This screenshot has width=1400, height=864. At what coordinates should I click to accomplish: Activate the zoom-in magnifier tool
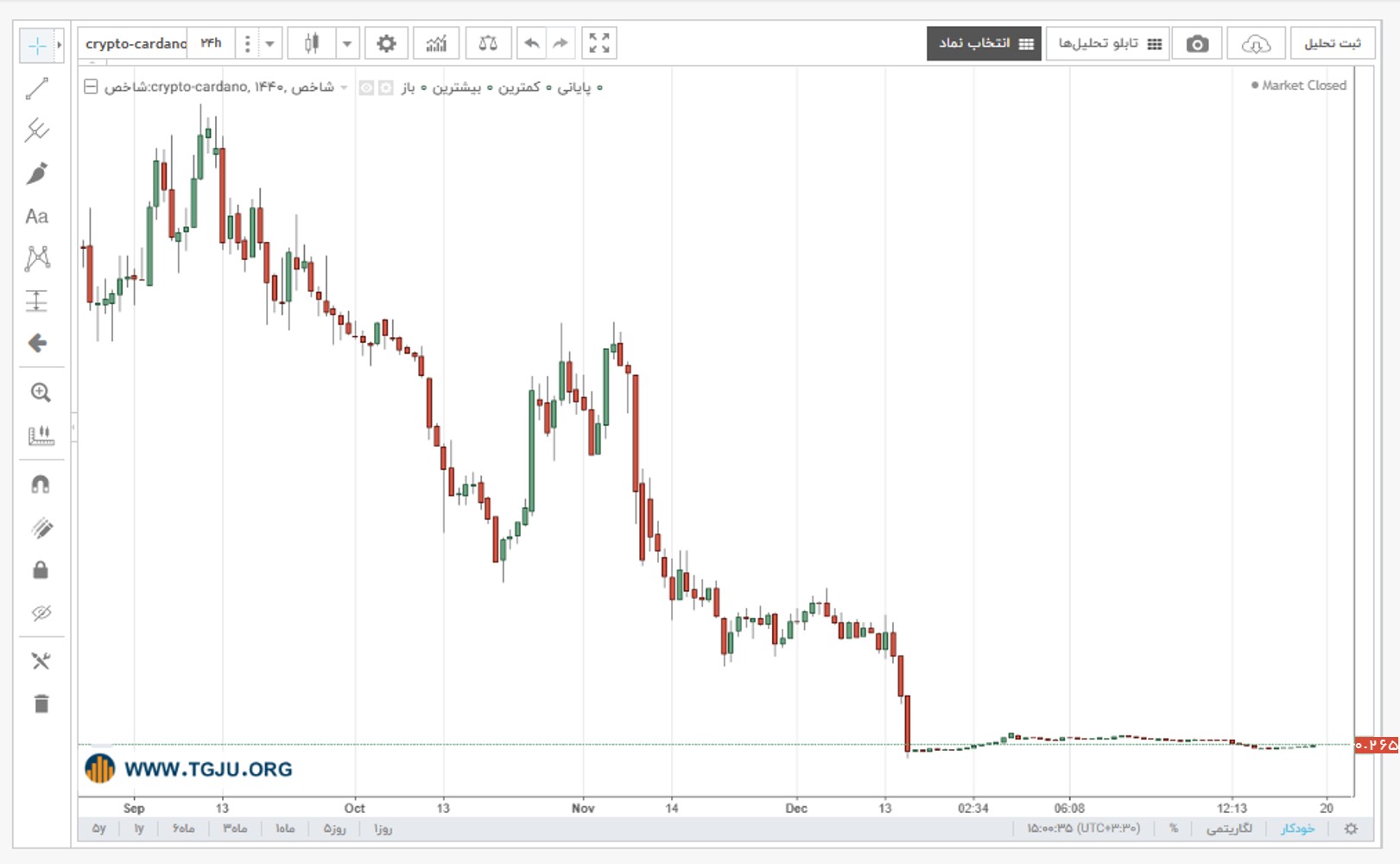(x=40, y=392)
